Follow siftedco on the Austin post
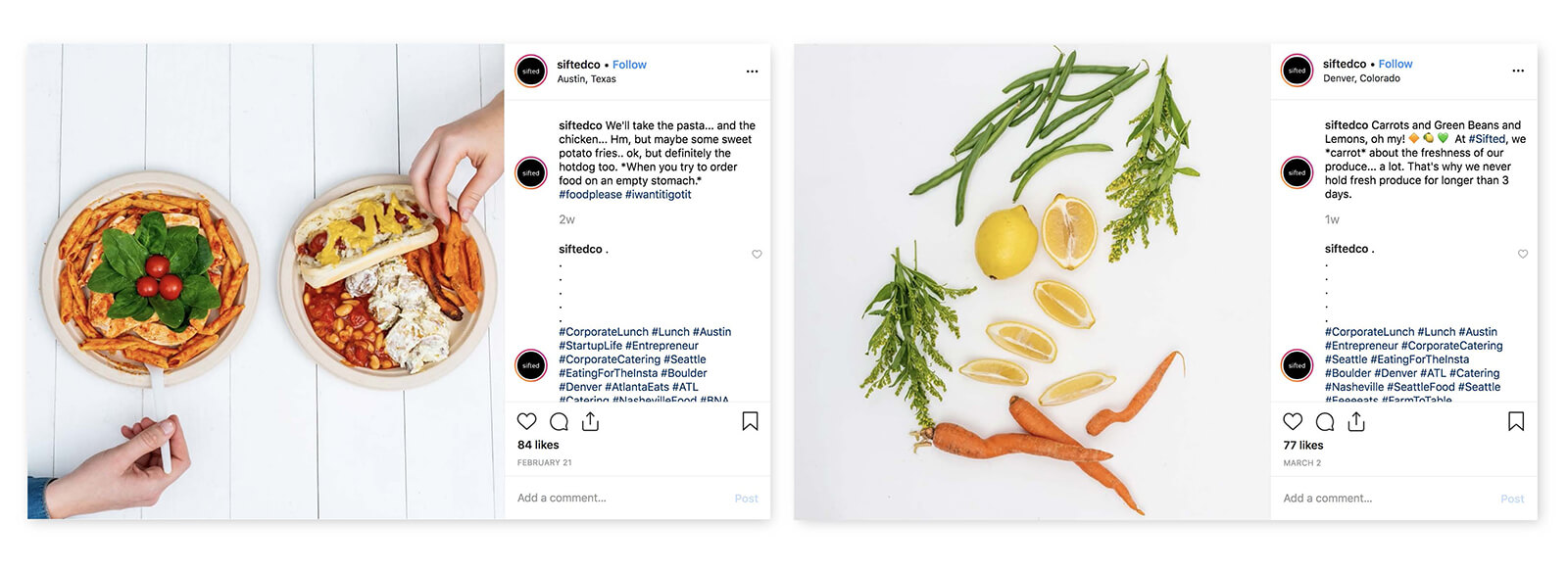 (x=629, y=65)
